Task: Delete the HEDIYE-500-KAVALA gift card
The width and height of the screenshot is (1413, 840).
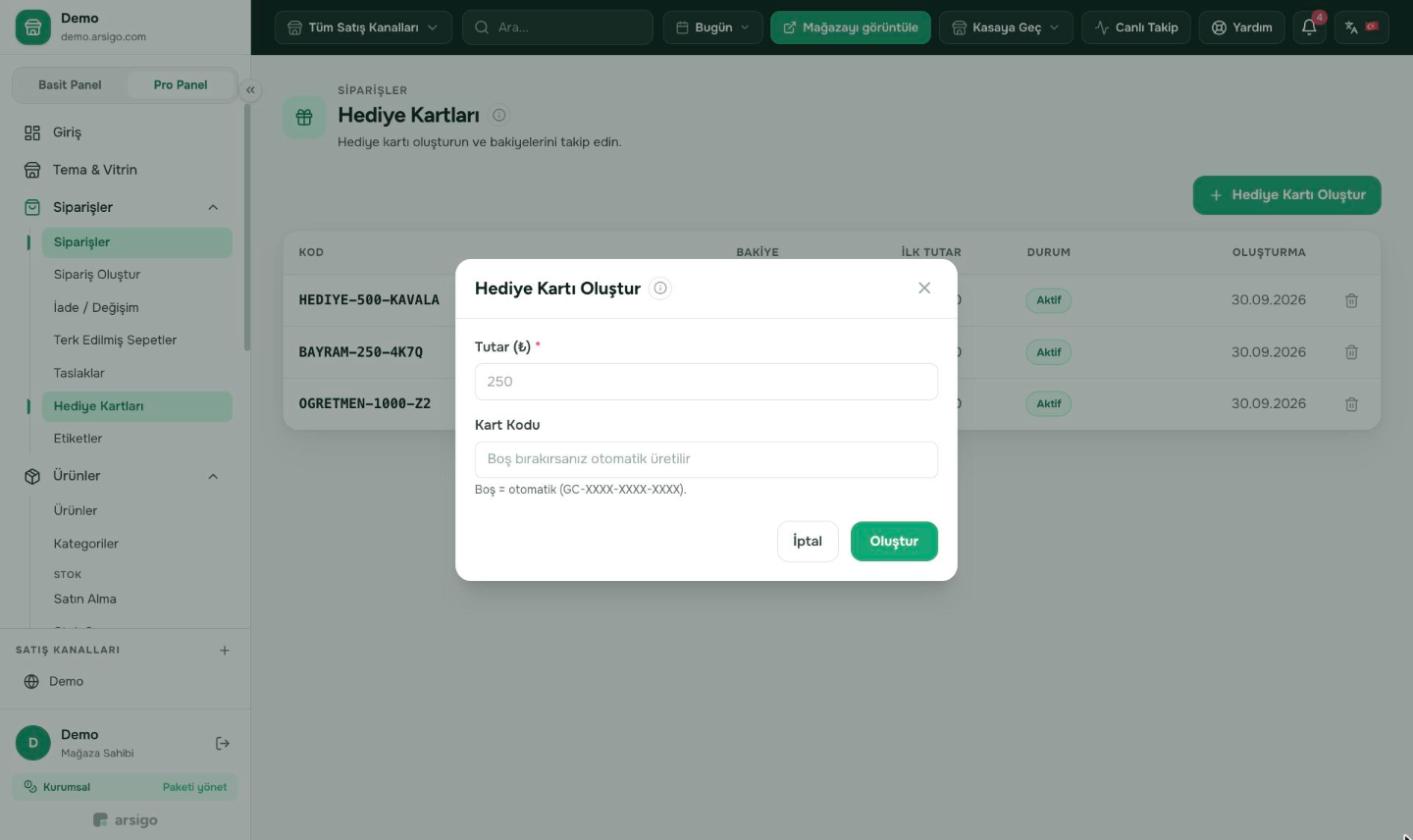Action: [x=1351, y=300]
